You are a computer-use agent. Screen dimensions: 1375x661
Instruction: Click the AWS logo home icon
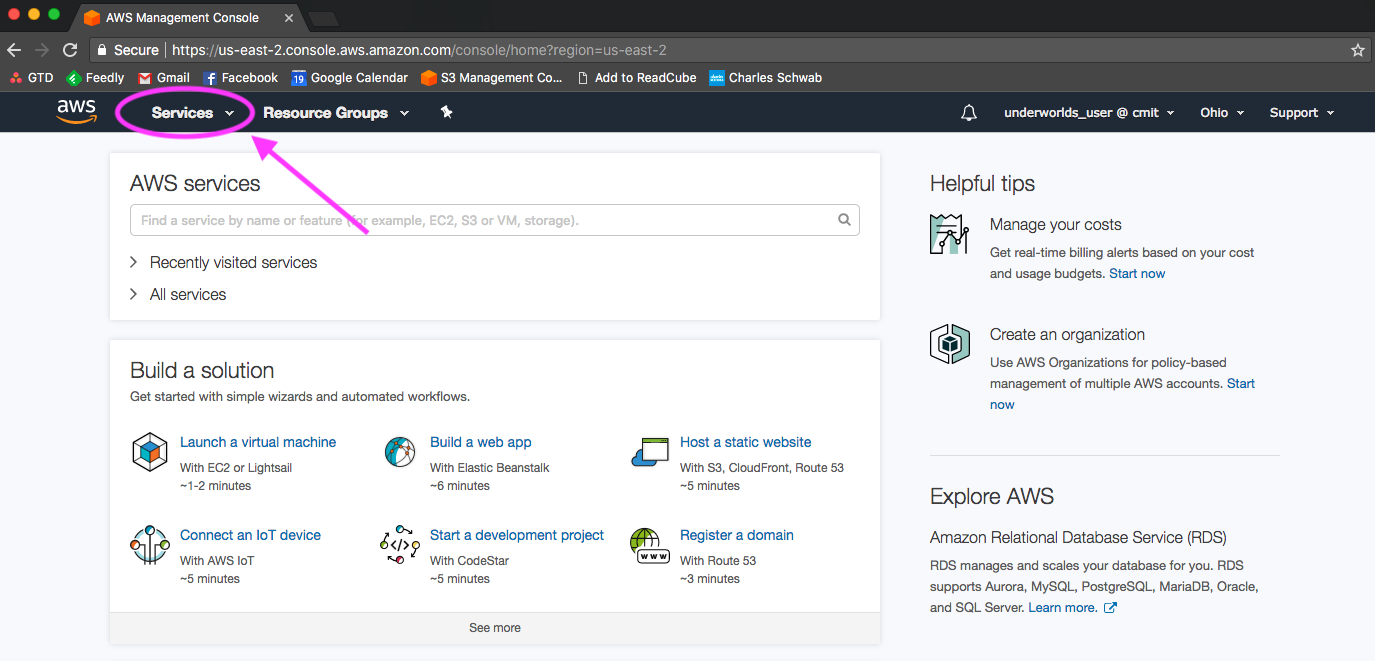click(76, 112)
